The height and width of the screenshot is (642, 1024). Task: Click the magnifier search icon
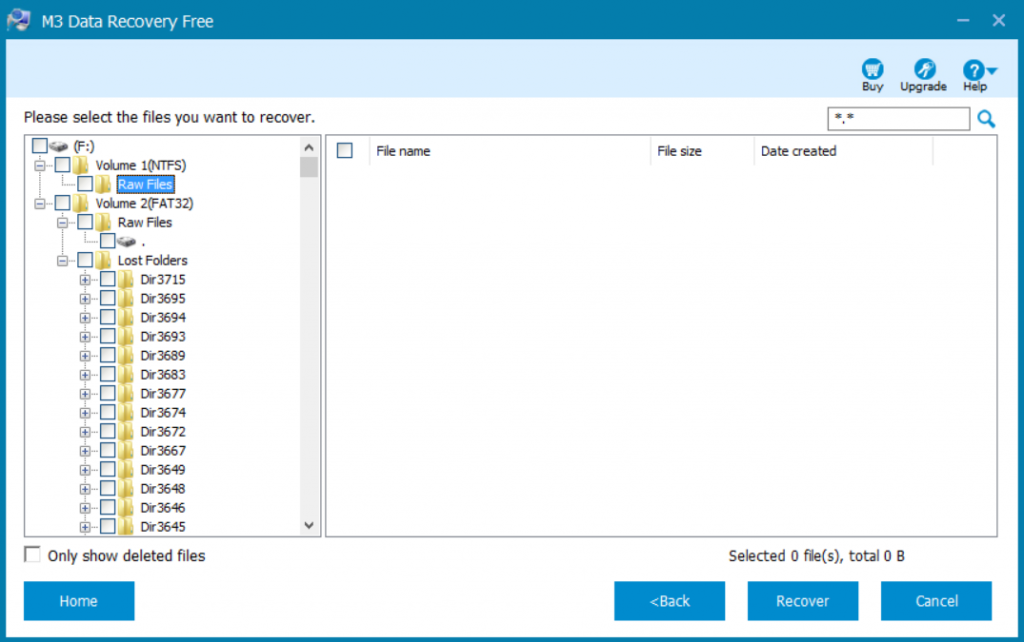986,118
